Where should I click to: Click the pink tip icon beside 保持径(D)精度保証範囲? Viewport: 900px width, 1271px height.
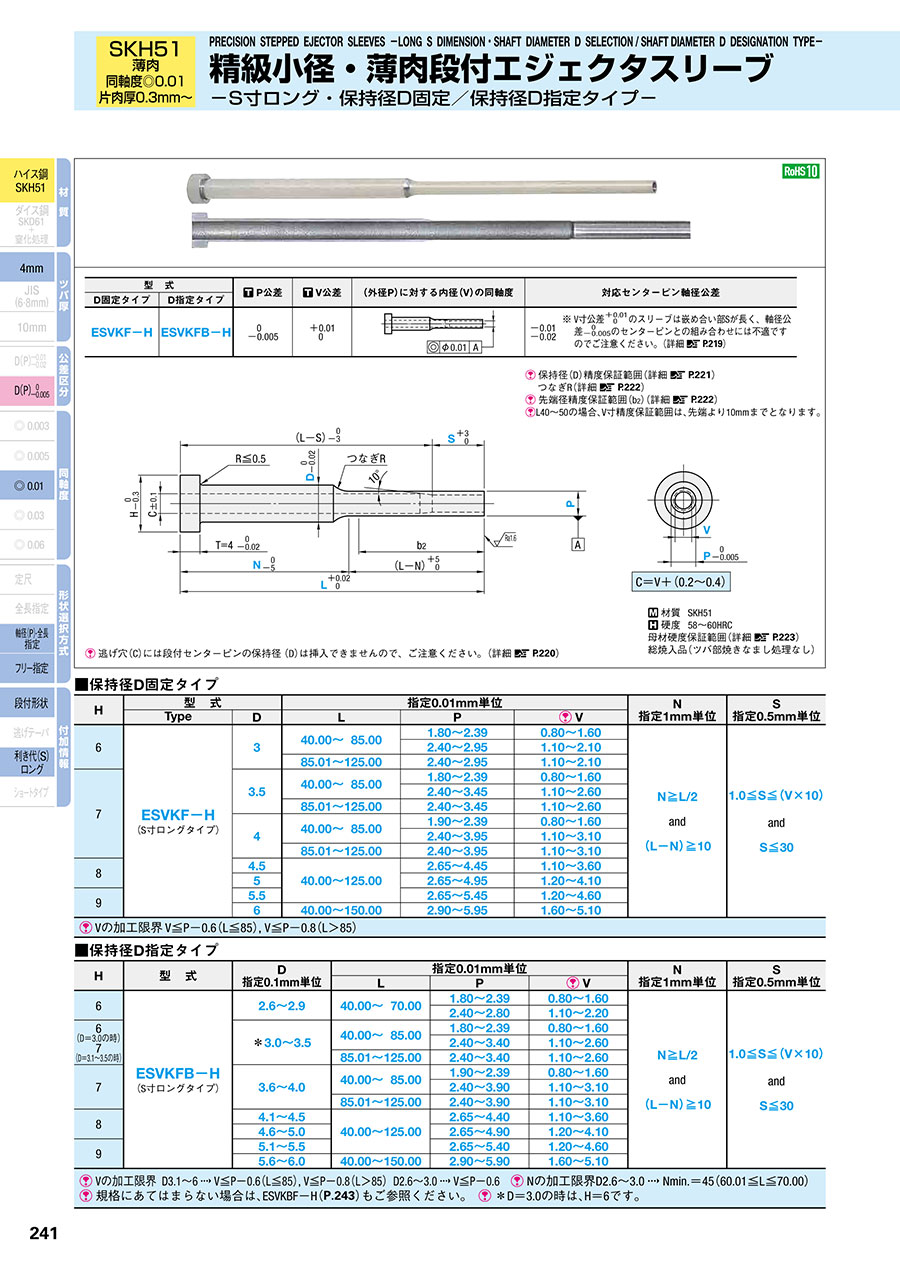click(x=530, y=374)
